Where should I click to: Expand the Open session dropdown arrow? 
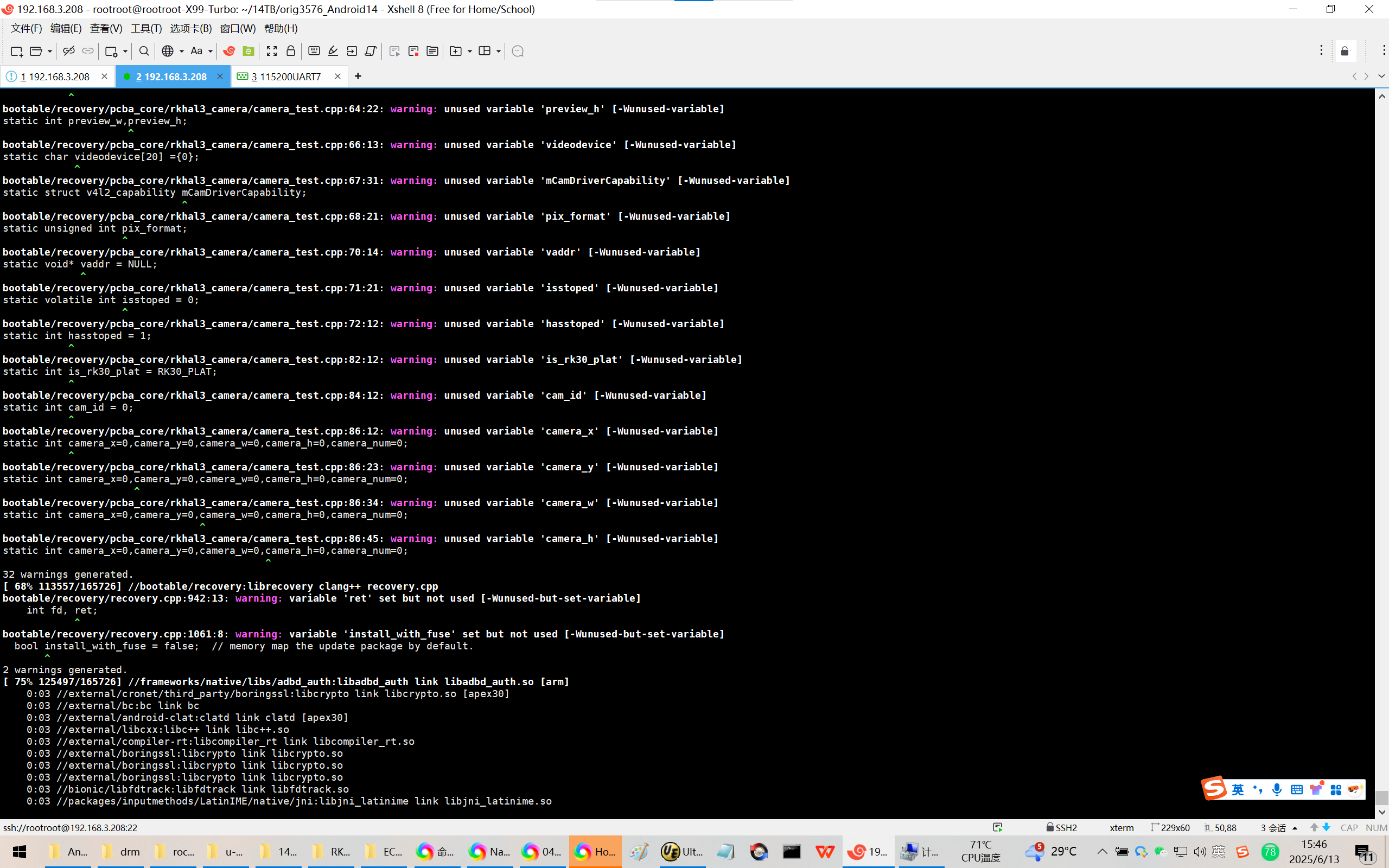coord(50,51)
